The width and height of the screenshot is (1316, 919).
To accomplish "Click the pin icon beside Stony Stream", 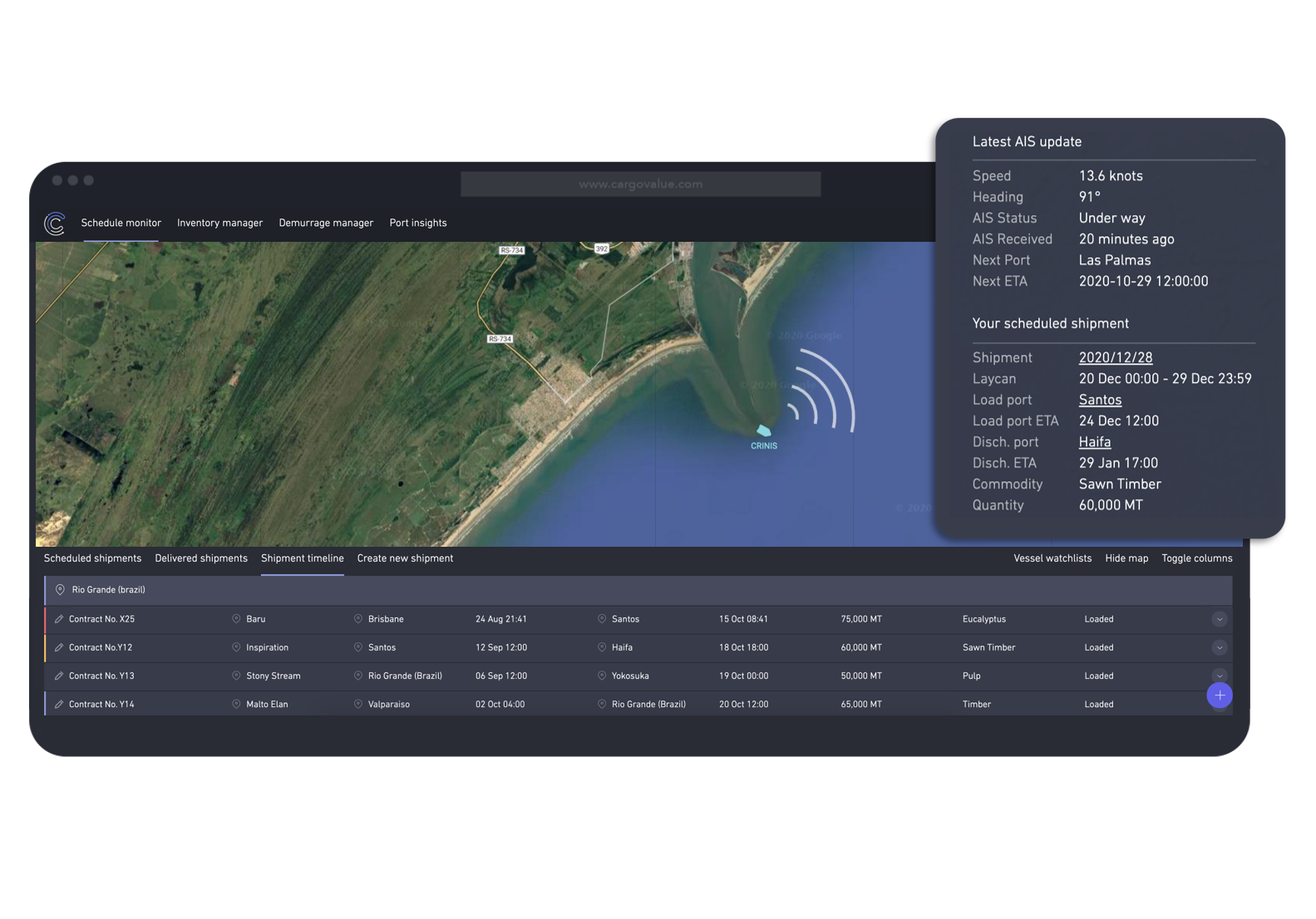I will coord(236,676).
